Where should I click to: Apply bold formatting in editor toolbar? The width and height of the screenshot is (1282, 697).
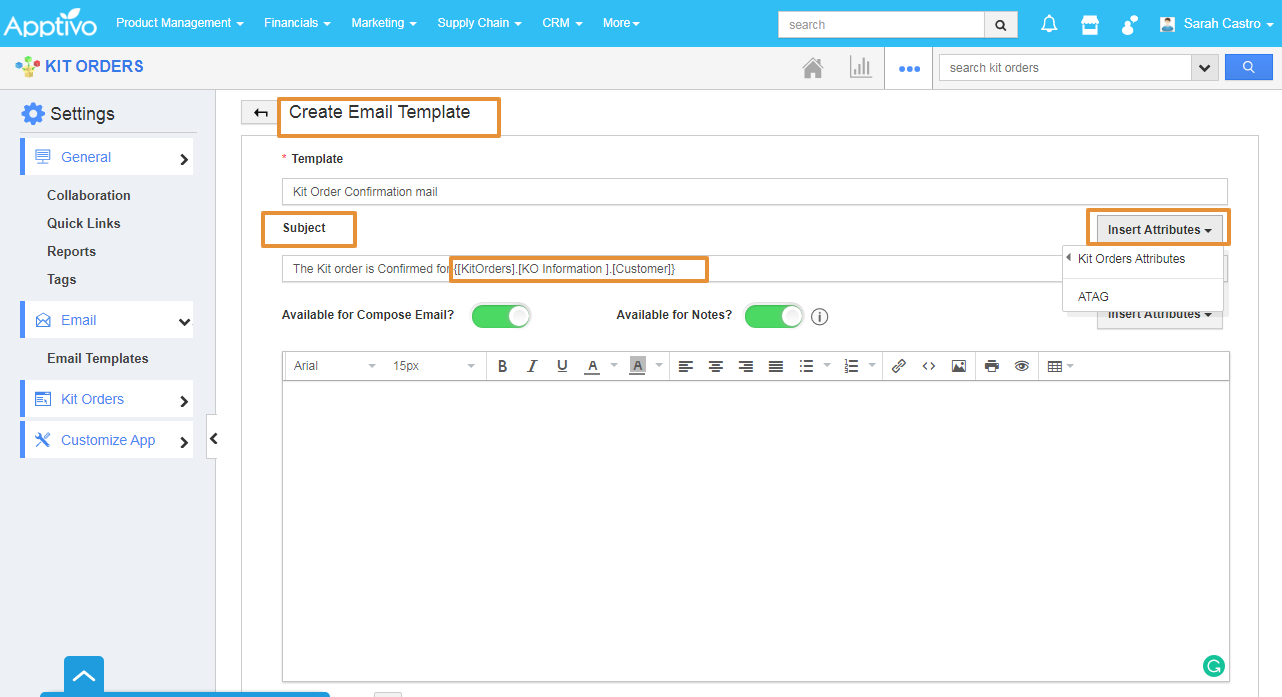click(502, 366)
